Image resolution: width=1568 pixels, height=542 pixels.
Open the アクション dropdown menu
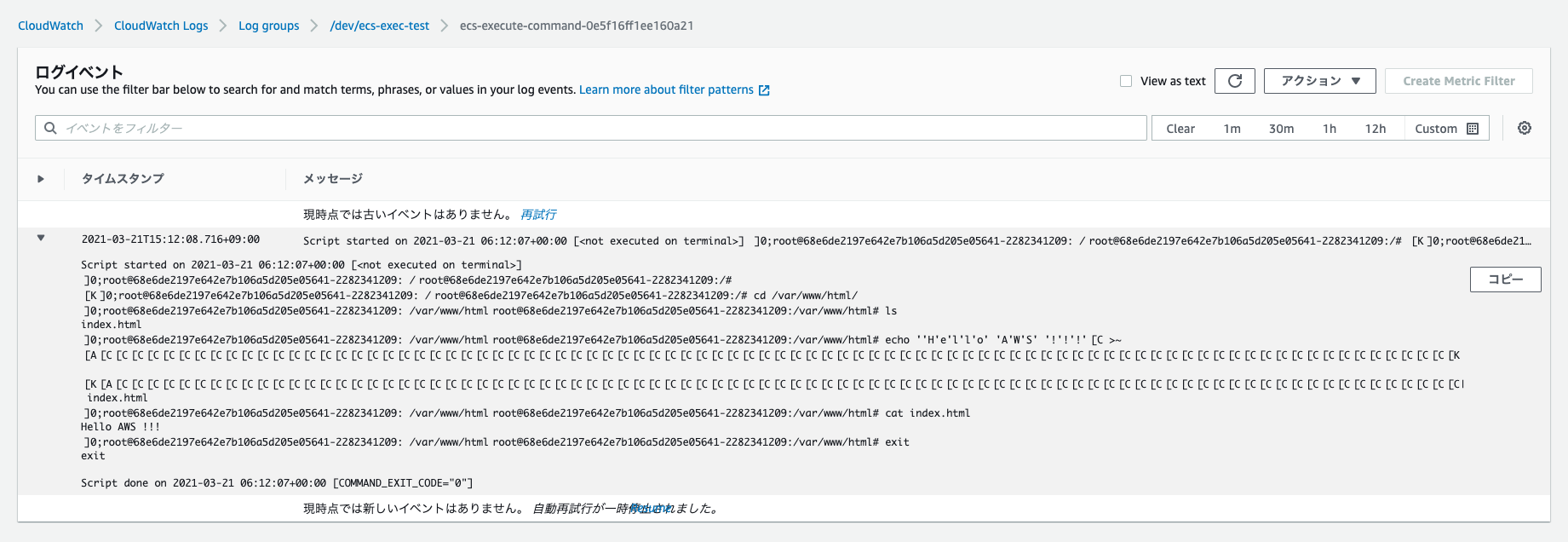(1319, 81)
